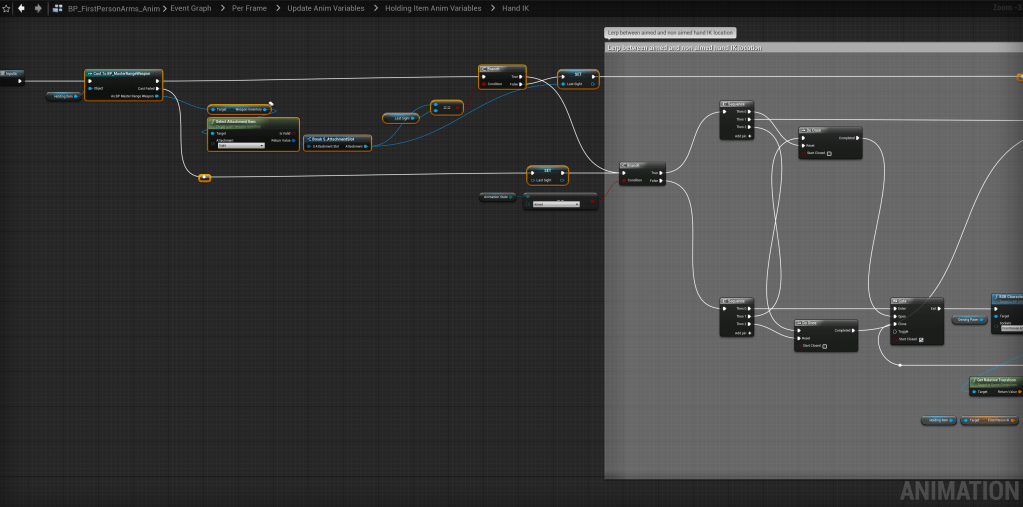The width and height of the screenshot is (1023, 507).
Task: Click the favorite star icon in breadcrumb bar
Action: click(x=7, y=8)
